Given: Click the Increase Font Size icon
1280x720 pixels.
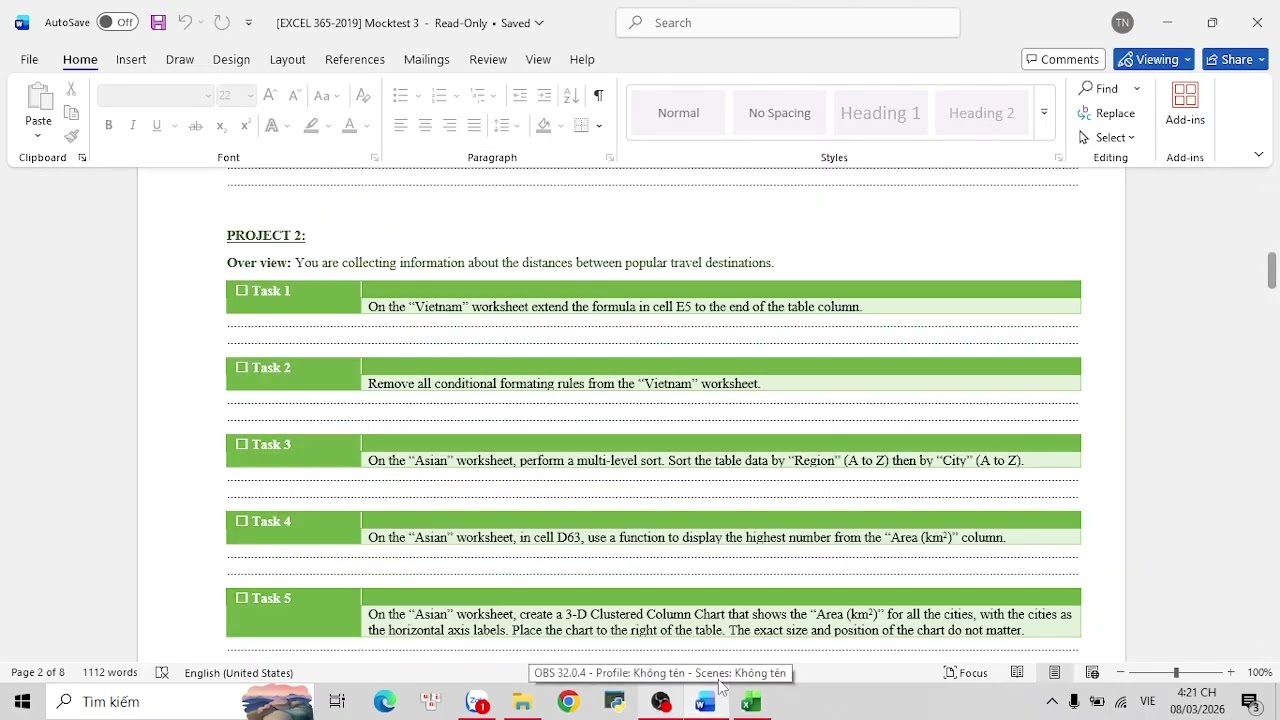Looking at the screenshot, I should click(270, 95).
